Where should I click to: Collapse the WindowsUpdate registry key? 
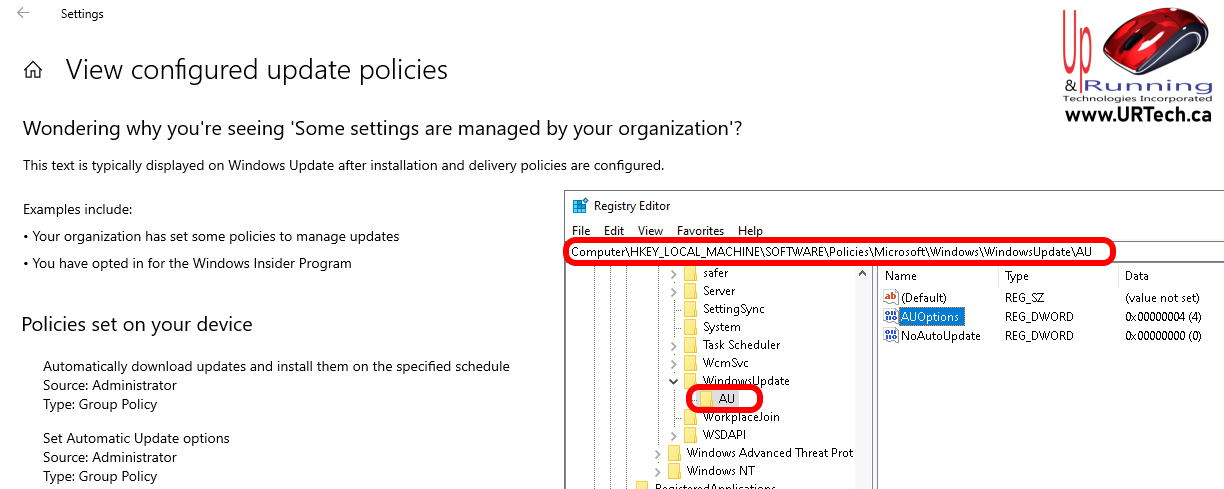673,381
